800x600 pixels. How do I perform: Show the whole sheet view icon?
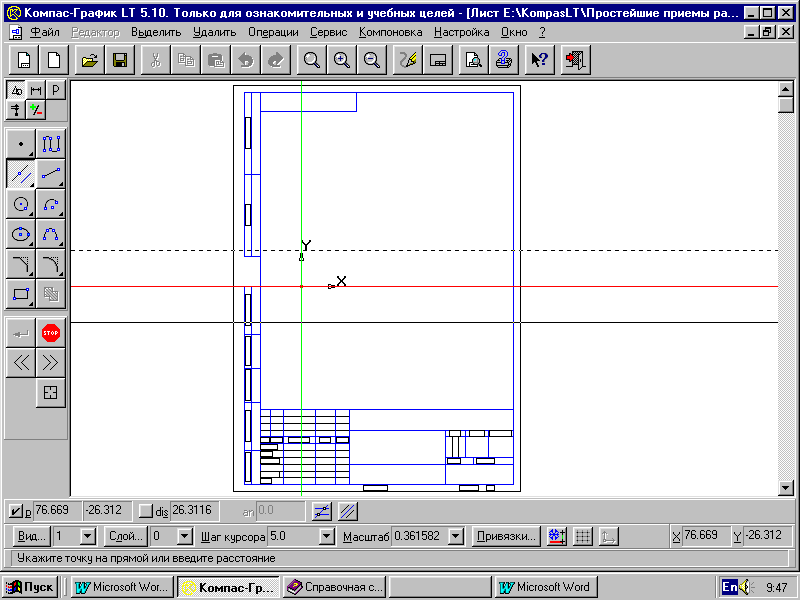tap(438, 60)
